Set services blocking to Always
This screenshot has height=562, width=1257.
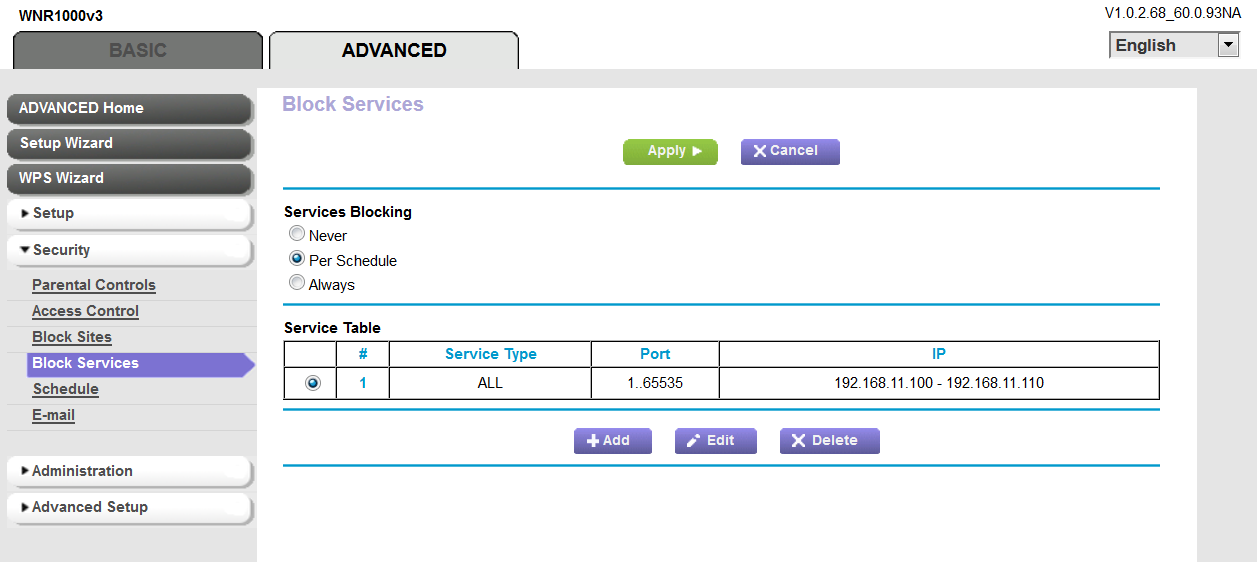point(297,283)
